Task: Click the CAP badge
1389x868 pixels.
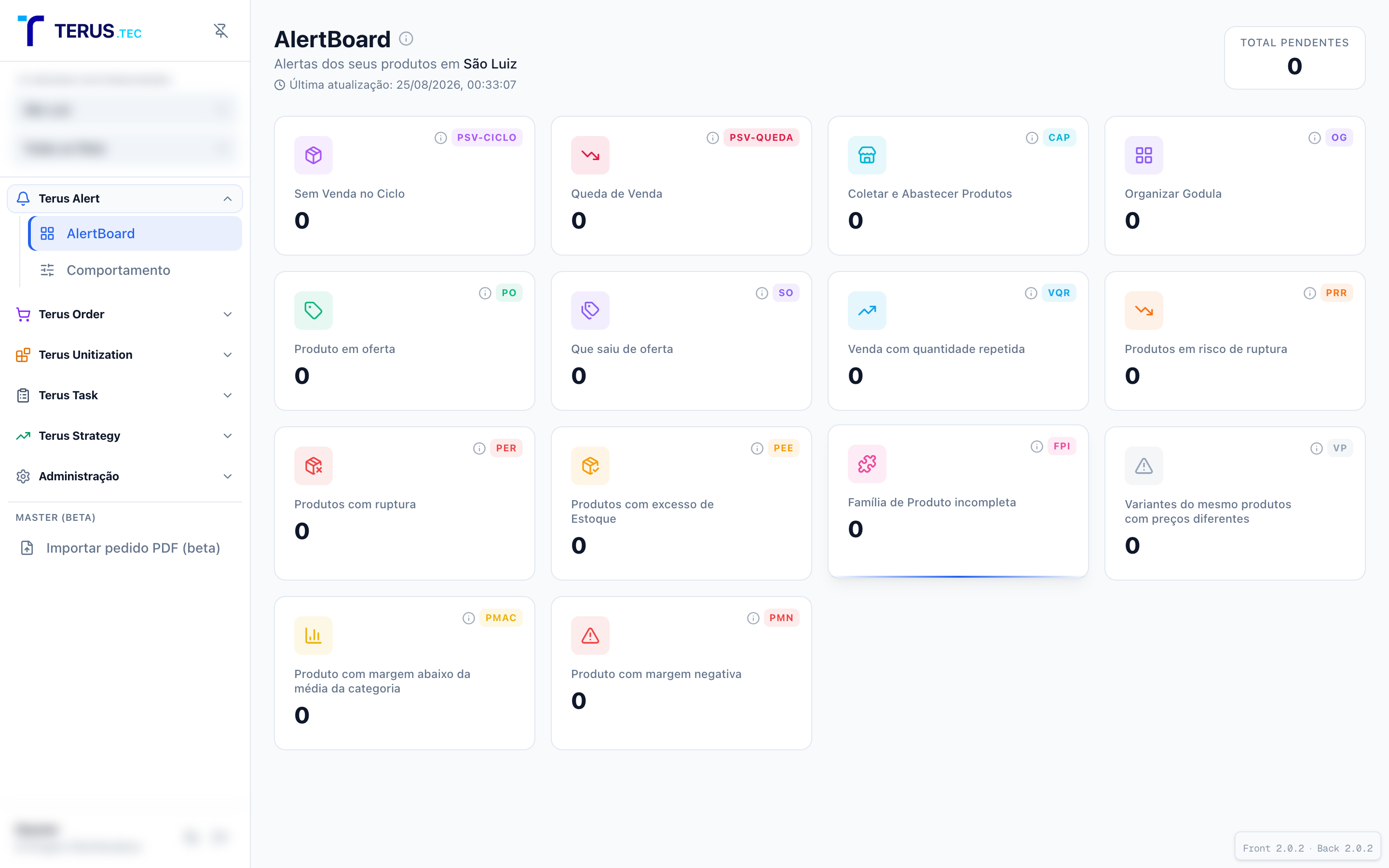Action: click(1059, 138)
